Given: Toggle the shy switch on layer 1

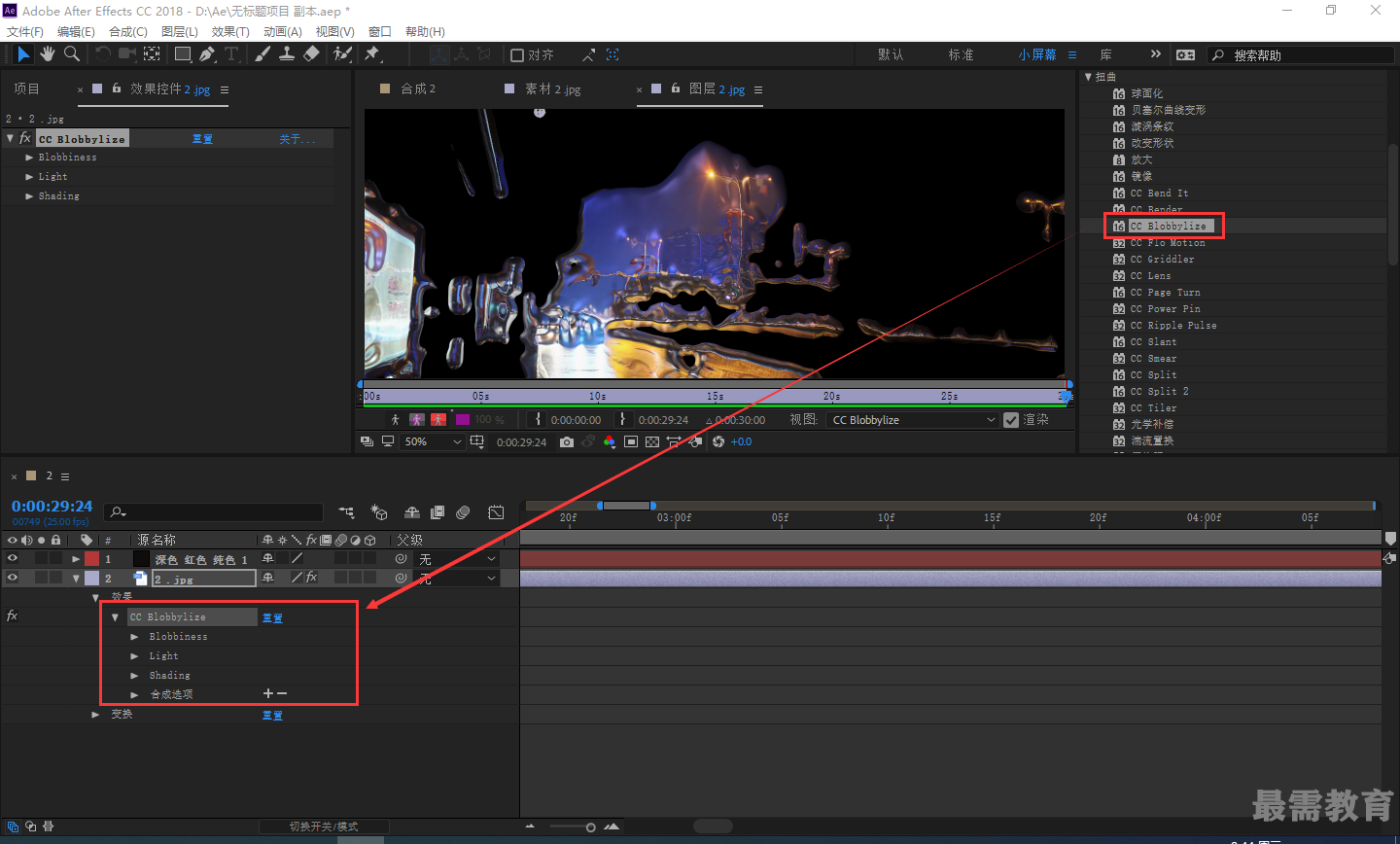Looking at the screenshot, I should click(x=268, y=559).
